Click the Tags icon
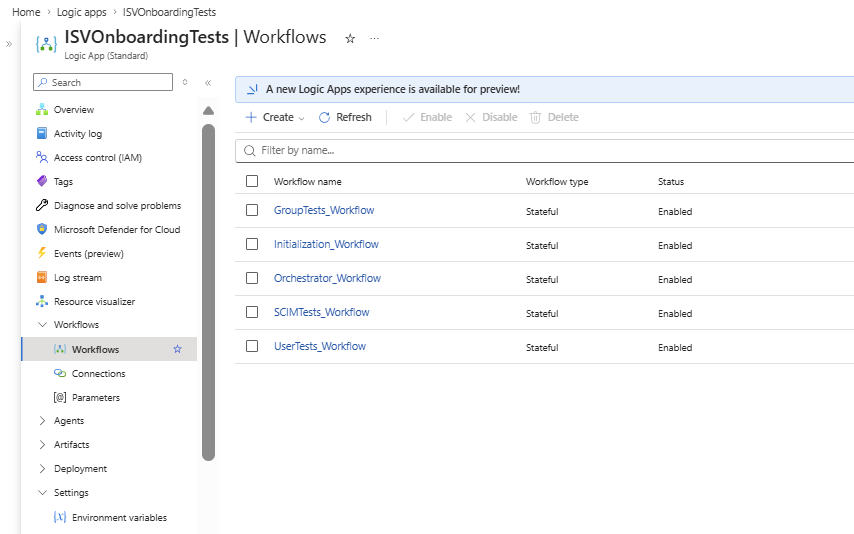 (x=42, y=181)
